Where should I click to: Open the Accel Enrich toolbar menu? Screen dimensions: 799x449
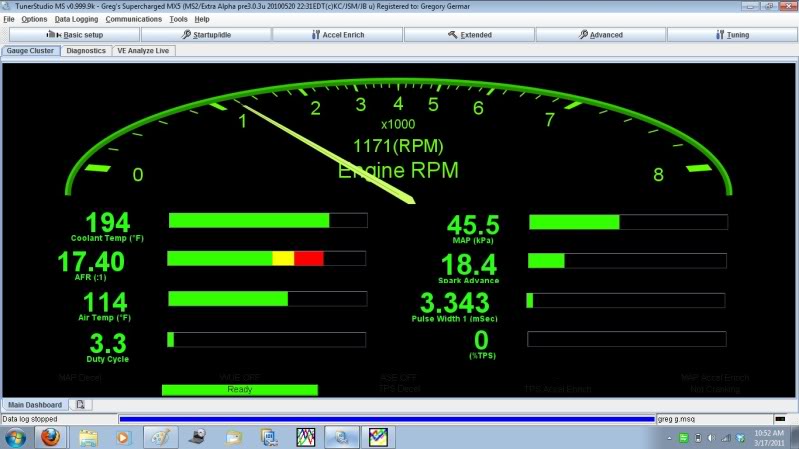click(338, 35)
